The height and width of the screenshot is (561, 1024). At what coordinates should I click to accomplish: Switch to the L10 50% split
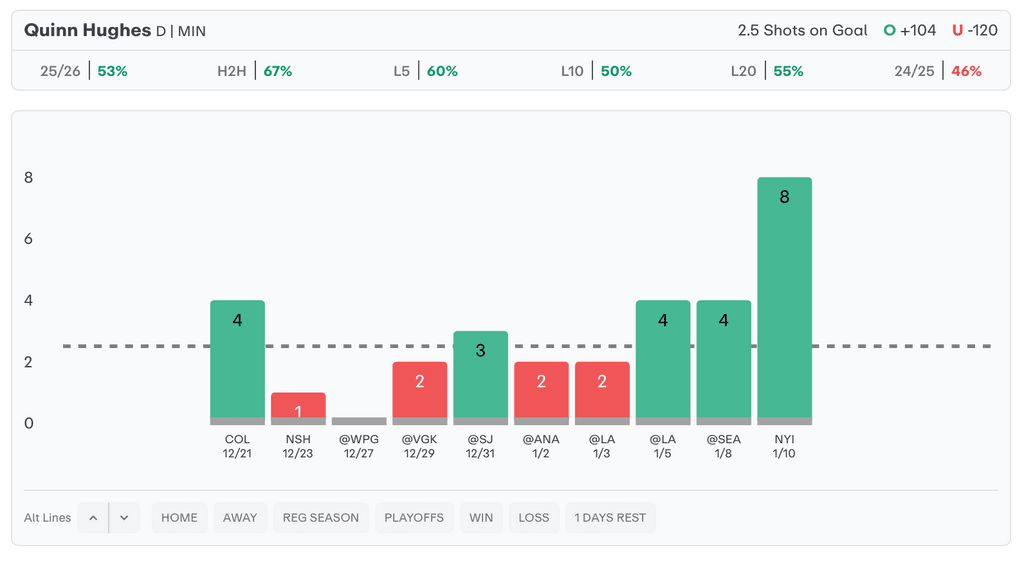click(x=596, y=71)
